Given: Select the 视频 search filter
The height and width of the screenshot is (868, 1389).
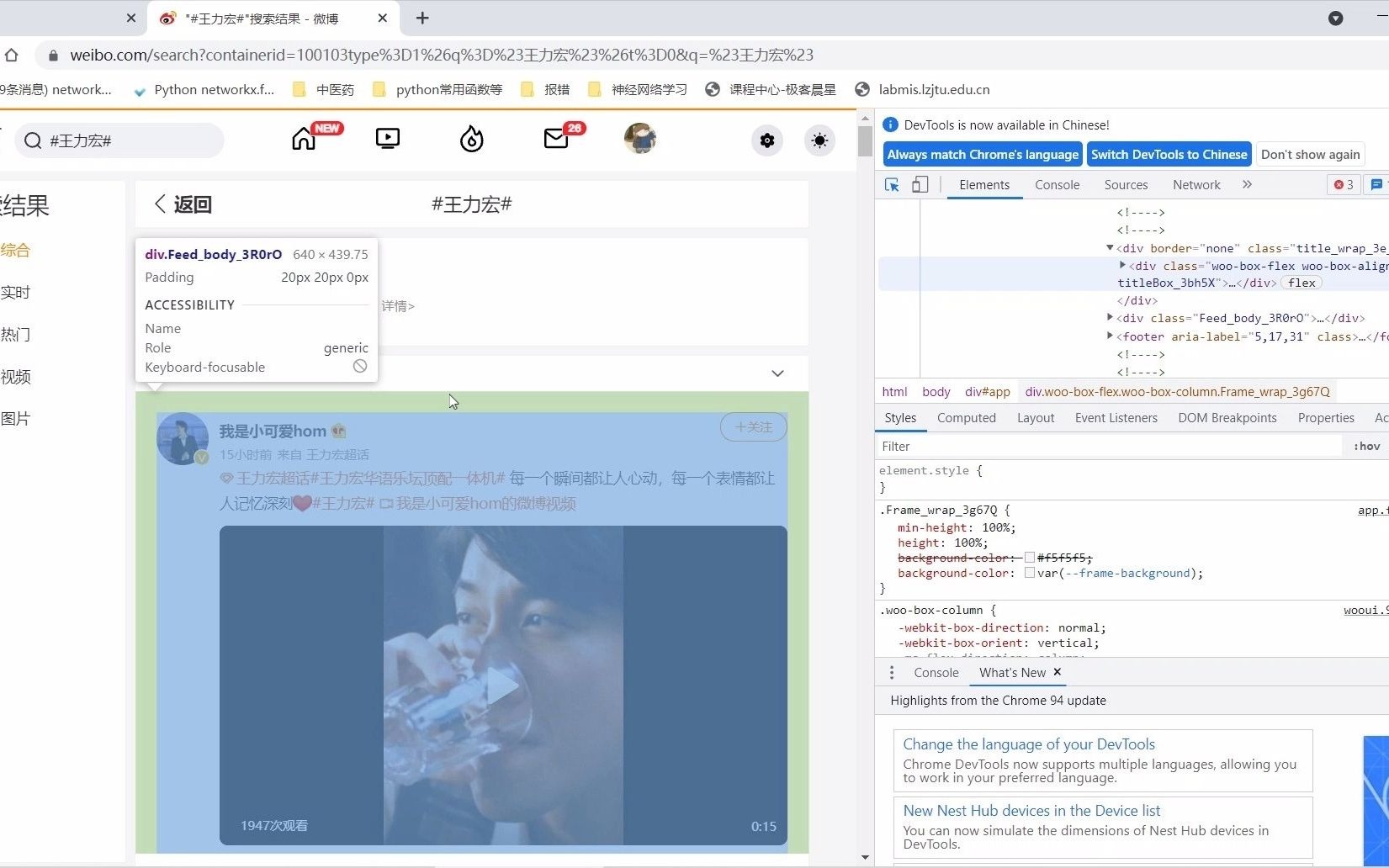Looking at the screenshot, I should click(x=15, y=376).
